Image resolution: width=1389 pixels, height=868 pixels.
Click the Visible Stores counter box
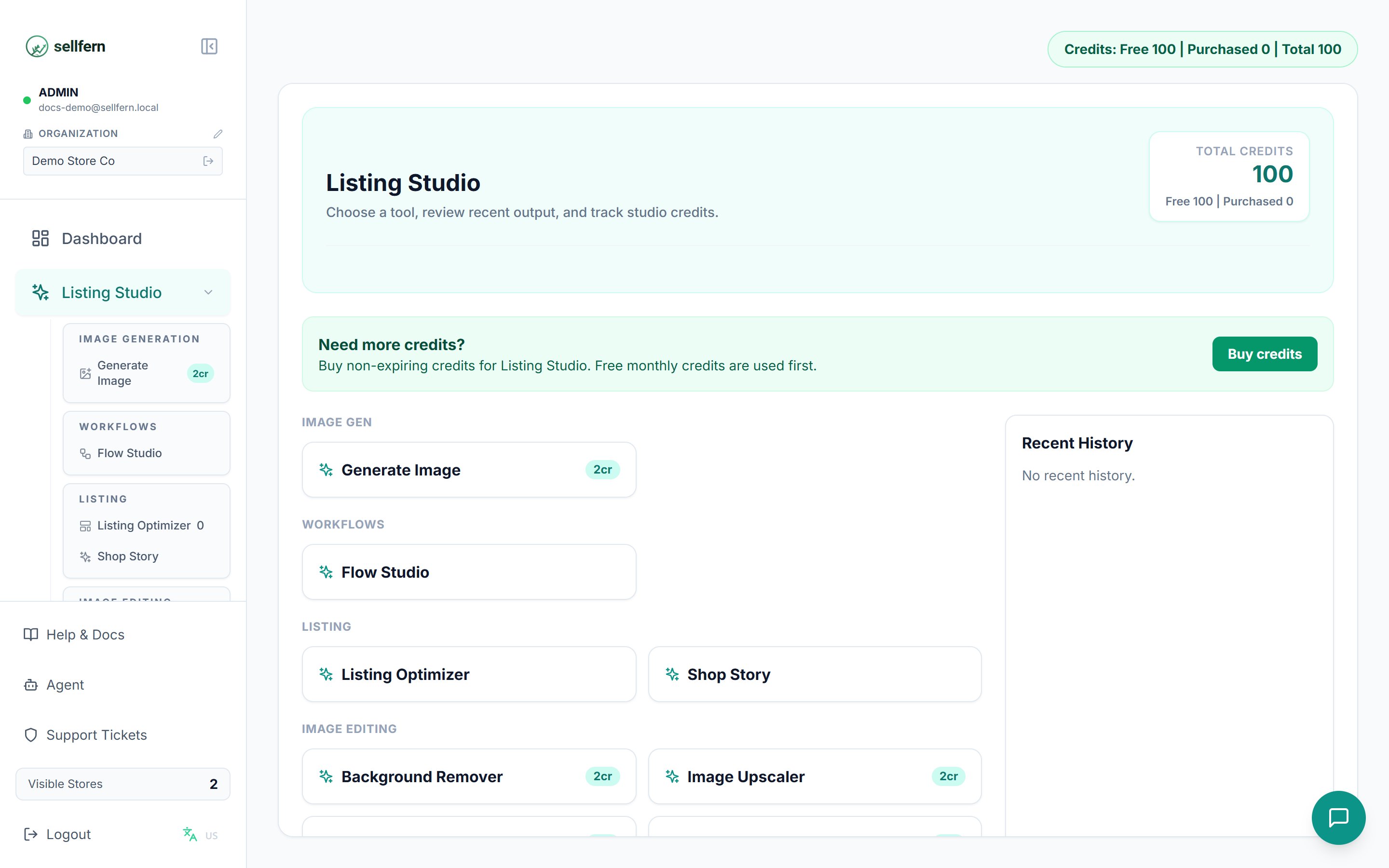(x=123, y=784)
